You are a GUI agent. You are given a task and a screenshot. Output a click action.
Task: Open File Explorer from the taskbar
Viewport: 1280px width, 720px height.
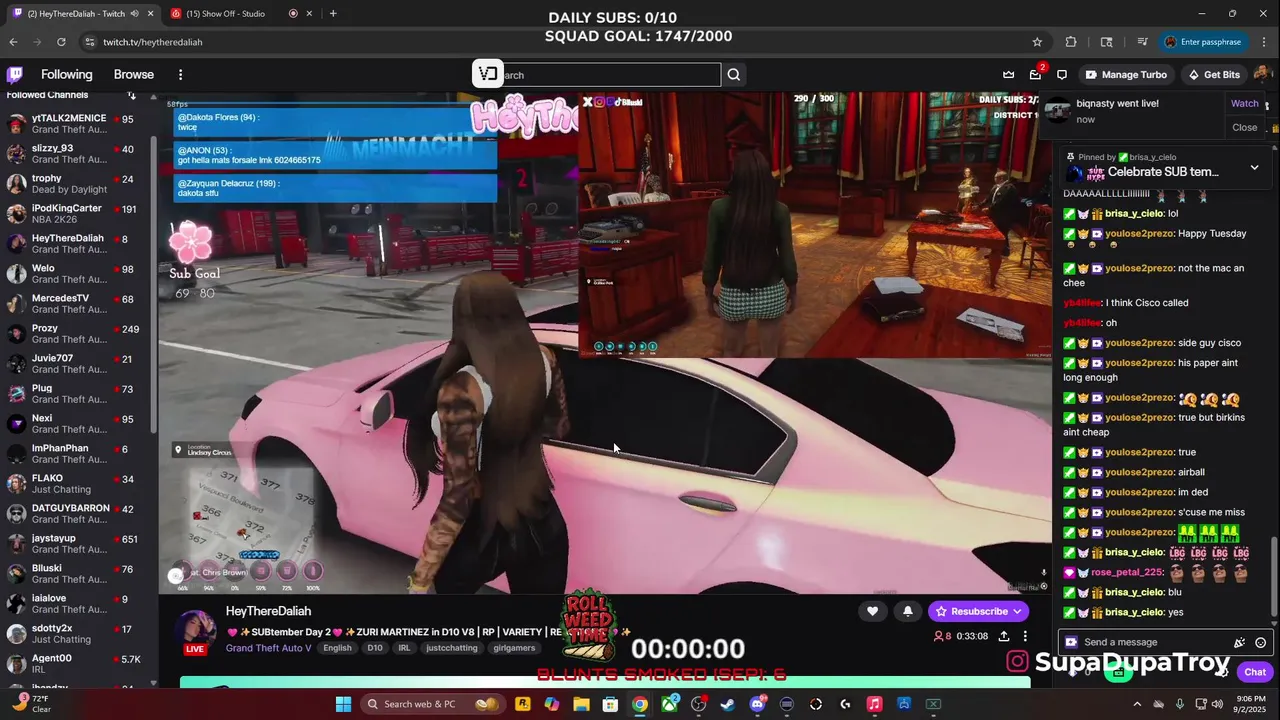(x=581, y=704)
